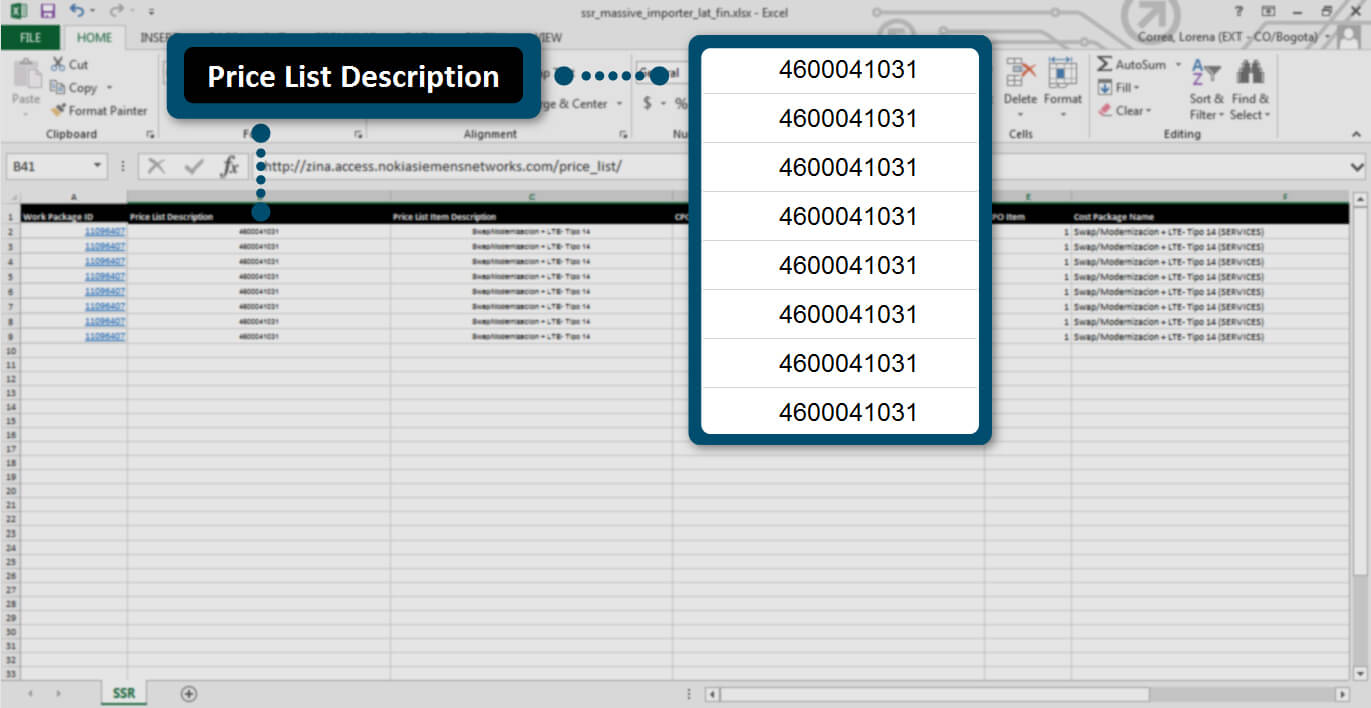Expand the formula bar

[1357, 167]
